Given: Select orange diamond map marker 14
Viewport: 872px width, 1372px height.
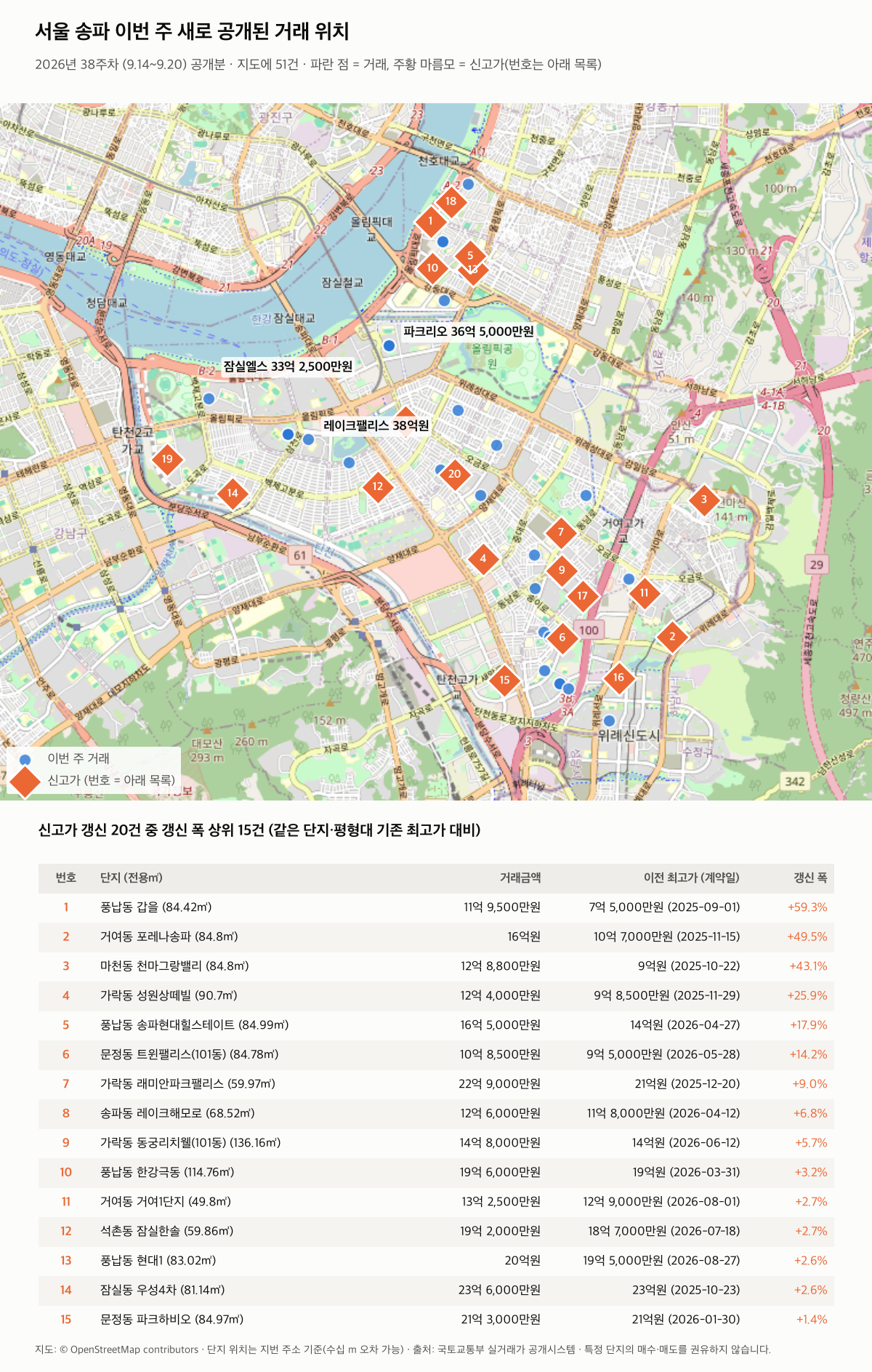Looking at the screenshot, I should pos(233,493).
